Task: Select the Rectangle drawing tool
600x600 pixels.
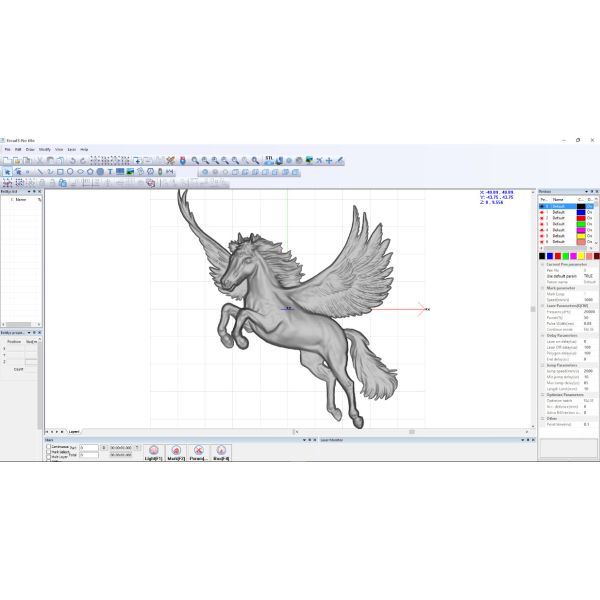Action: (60, 172)
